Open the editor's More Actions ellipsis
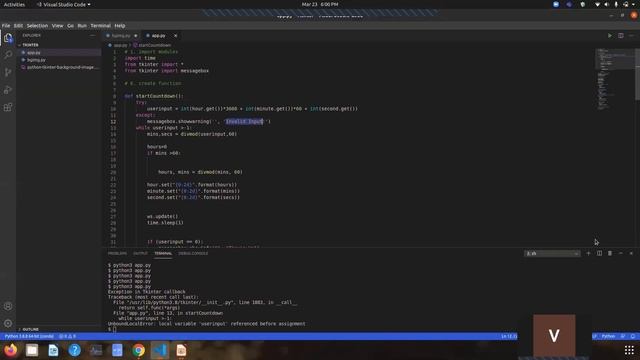 pyautogui.click(x=631, y=36)
